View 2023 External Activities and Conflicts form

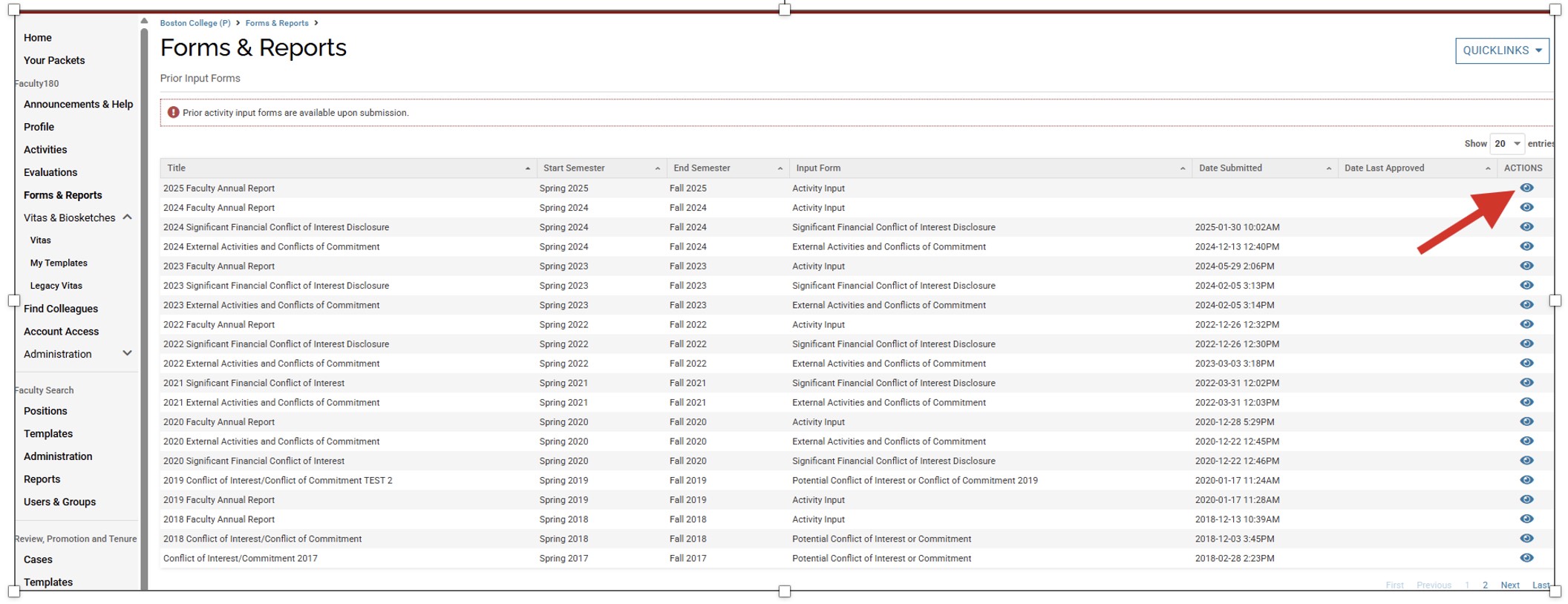pyautogui.click(x=1526, y=304)
